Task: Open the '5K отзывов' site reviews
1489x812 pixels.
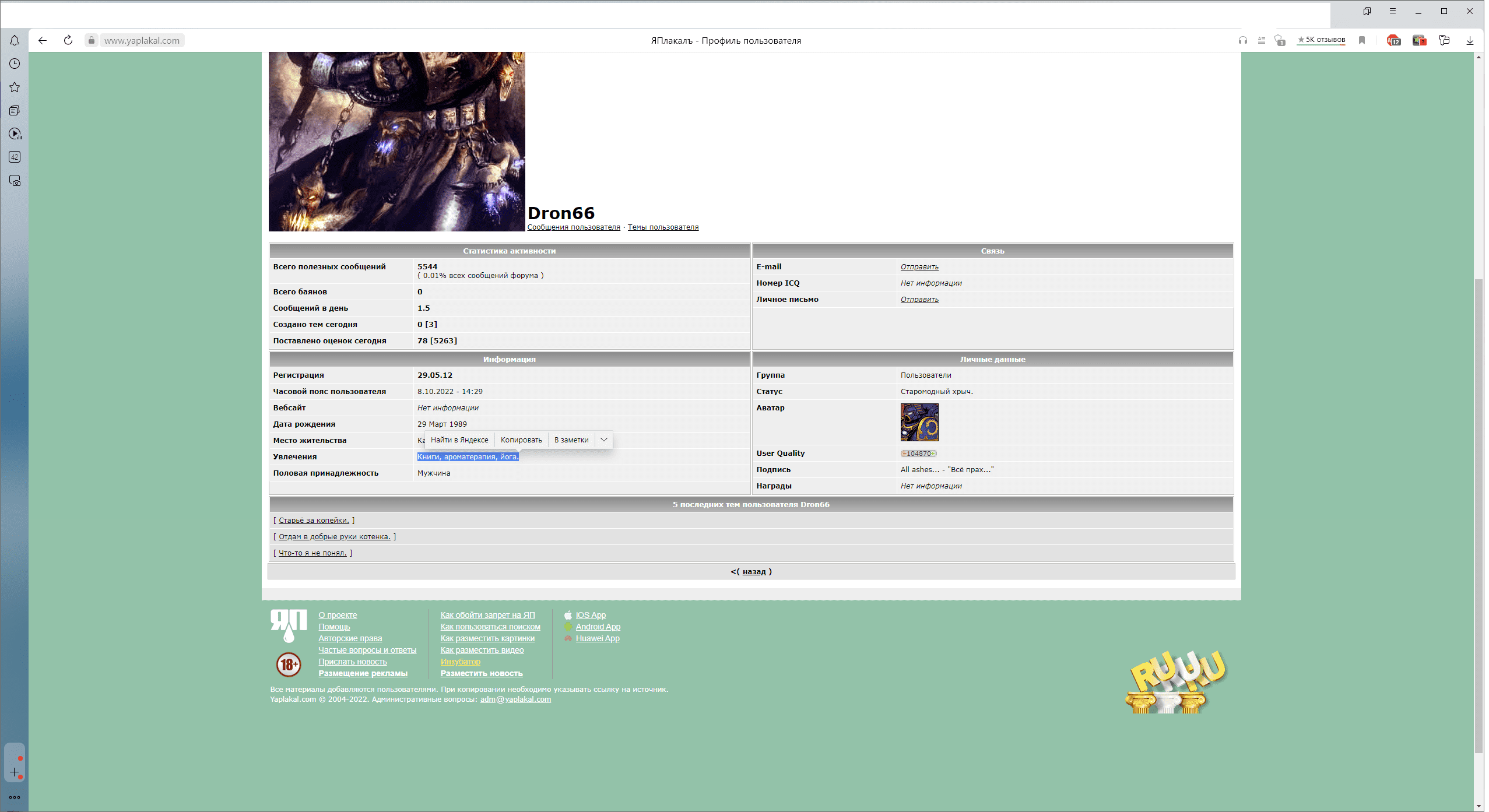Action: click(1321, 40)
